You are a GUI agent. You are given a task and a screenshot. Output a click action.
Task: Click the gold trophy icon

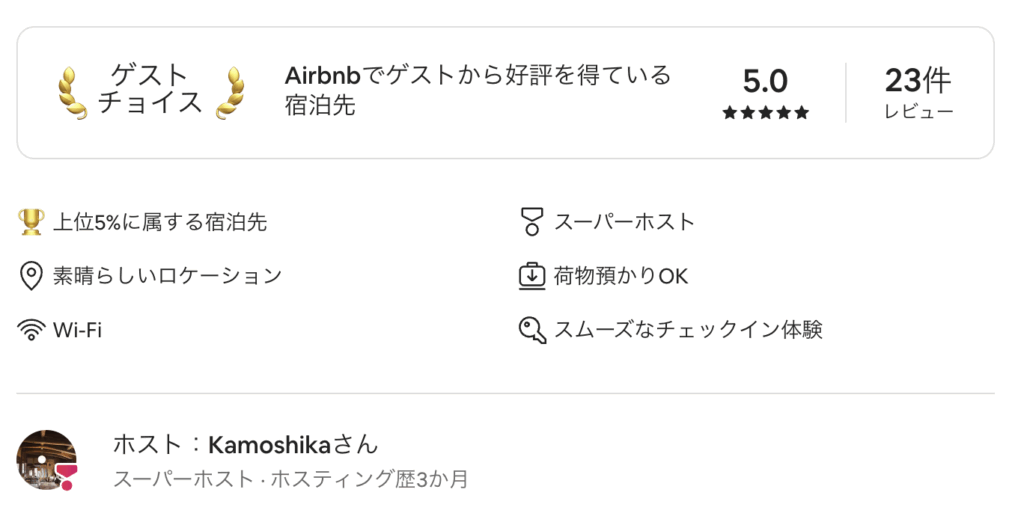(x=32, y=222)
